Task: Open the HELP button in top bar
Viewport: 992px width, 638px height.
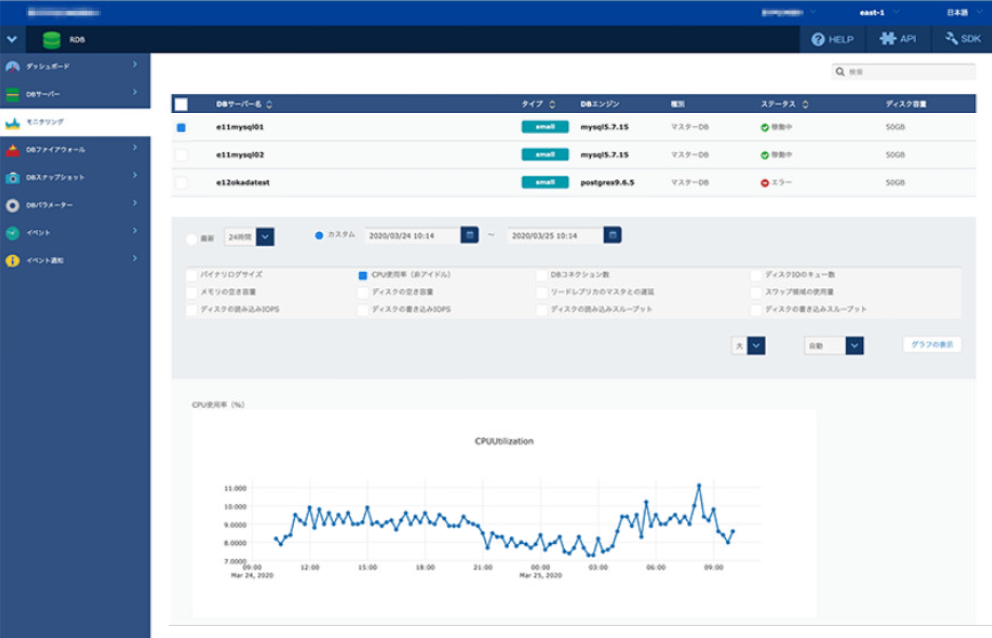Action: pos(833,39)
